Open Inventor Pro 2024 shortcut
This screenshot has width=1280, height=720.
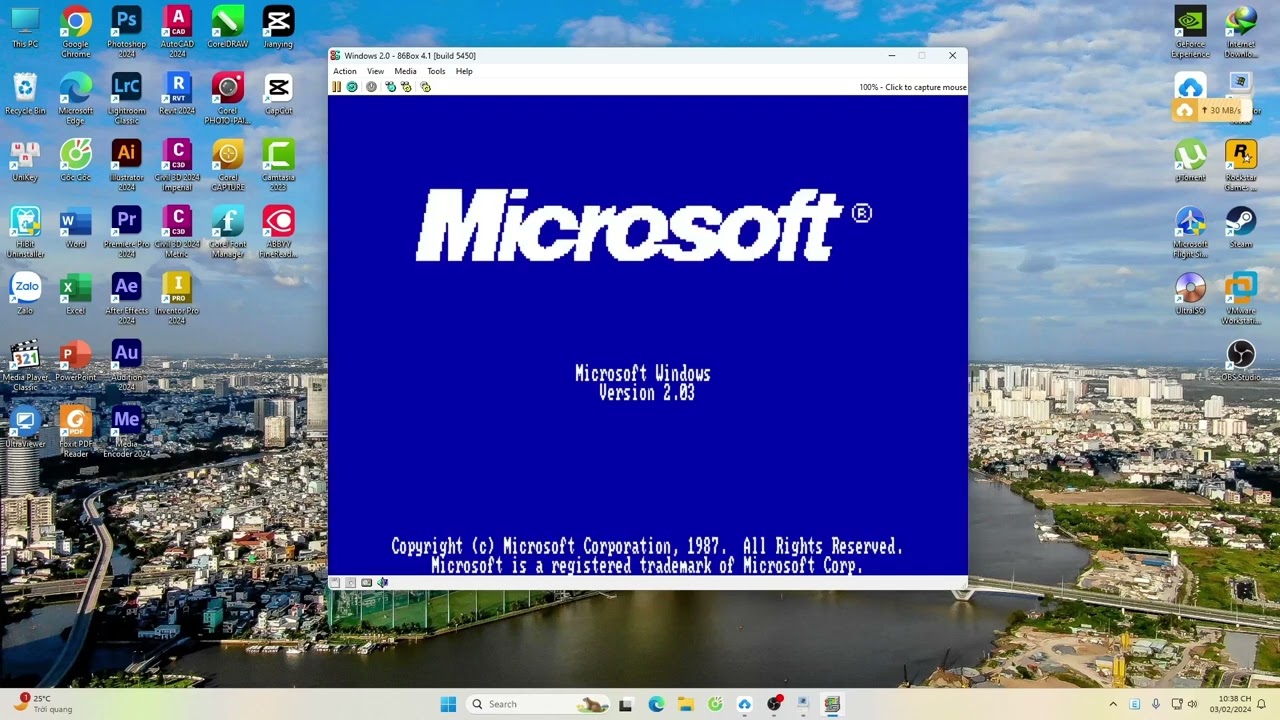click(x=177, y=298)
